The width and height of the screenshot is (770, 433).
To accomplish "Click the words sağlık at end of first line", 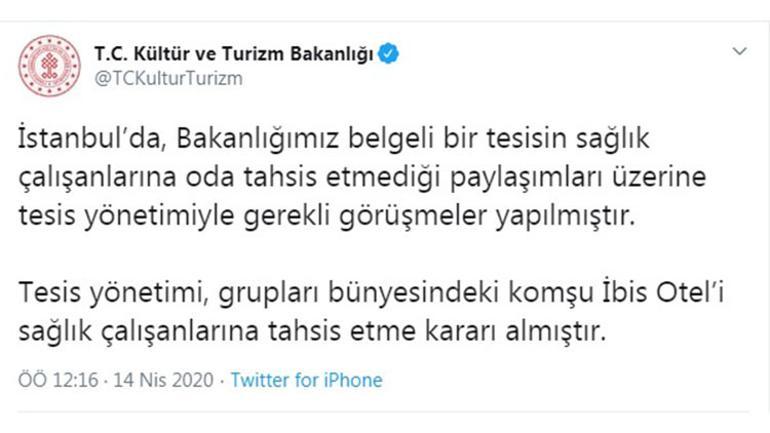I will pos(613,139).
